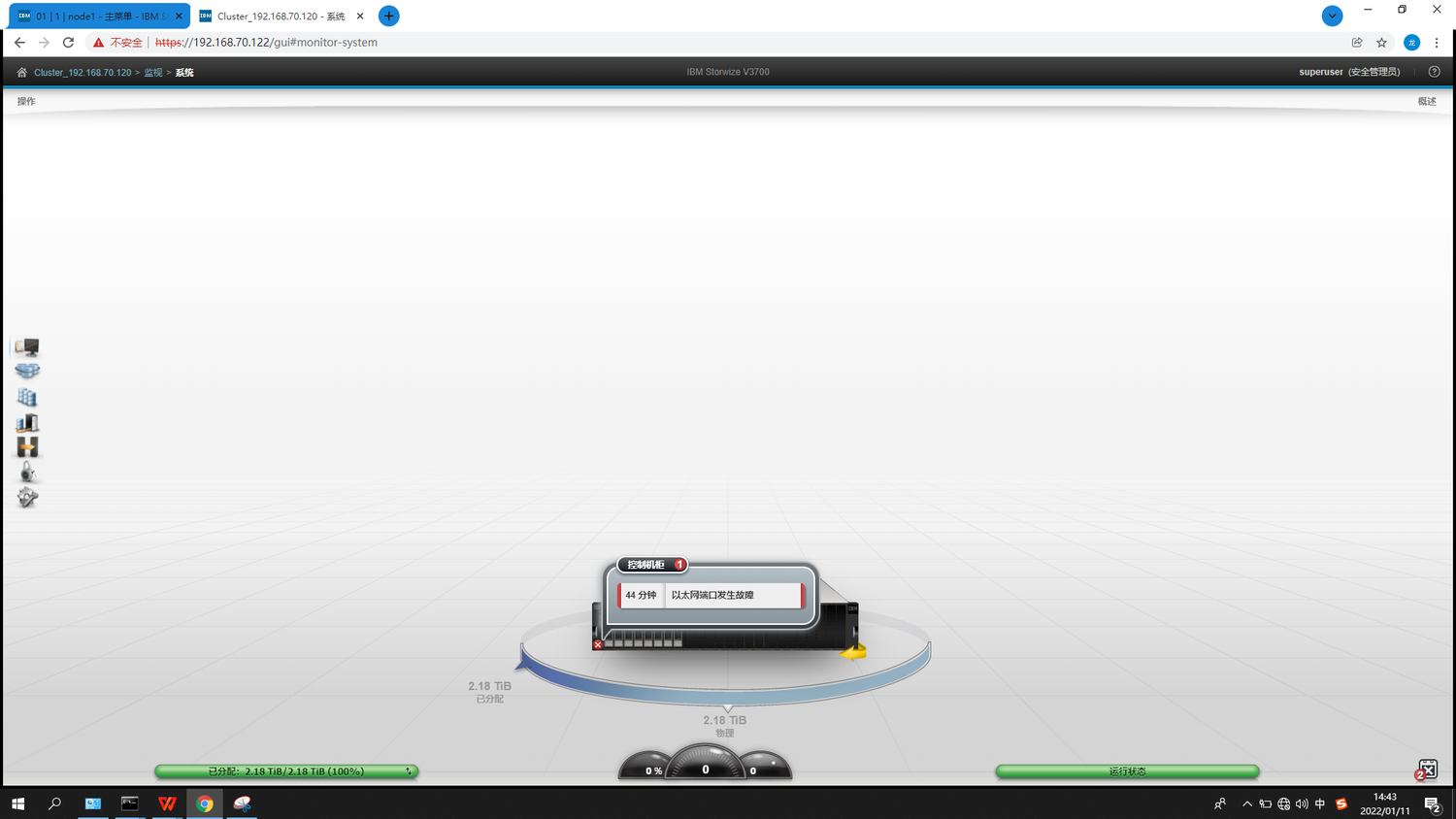Click the center performance gauge showing 0
1456x819 pixels.
pos(706,763)
